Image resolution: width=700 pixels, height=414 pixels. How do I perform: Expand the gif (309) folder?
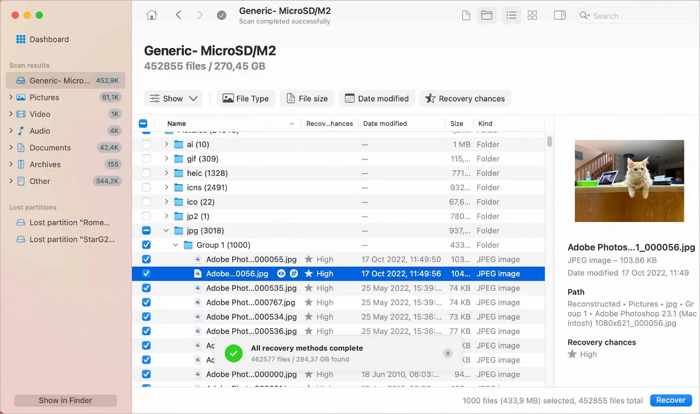click(x=166, y=159)
